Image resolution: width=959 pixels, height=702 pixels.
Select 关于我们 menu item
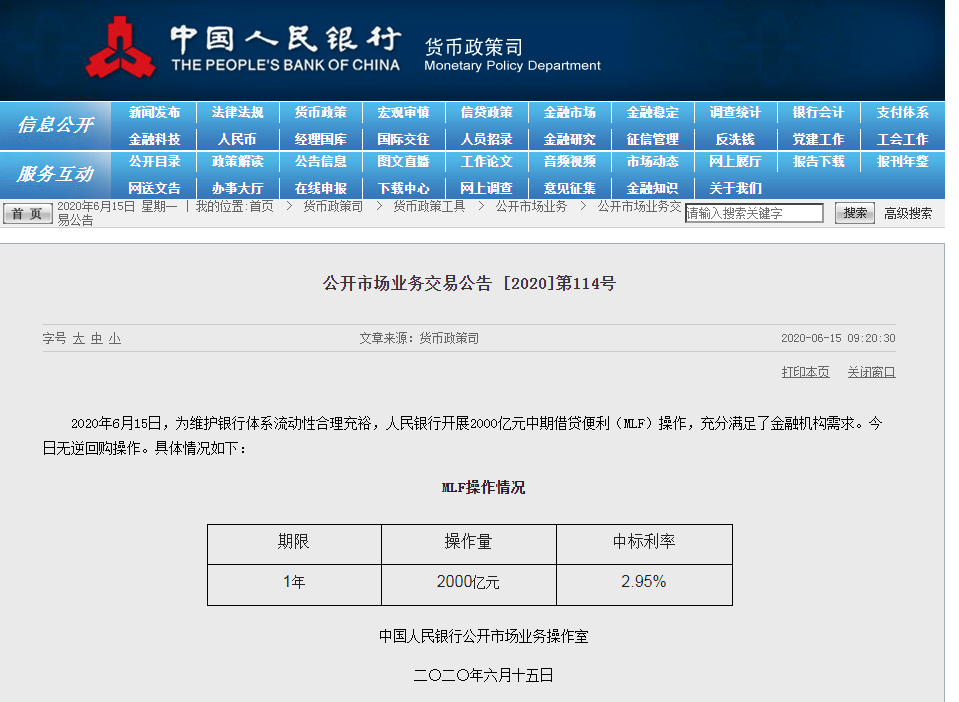click(x=735, y=188)
